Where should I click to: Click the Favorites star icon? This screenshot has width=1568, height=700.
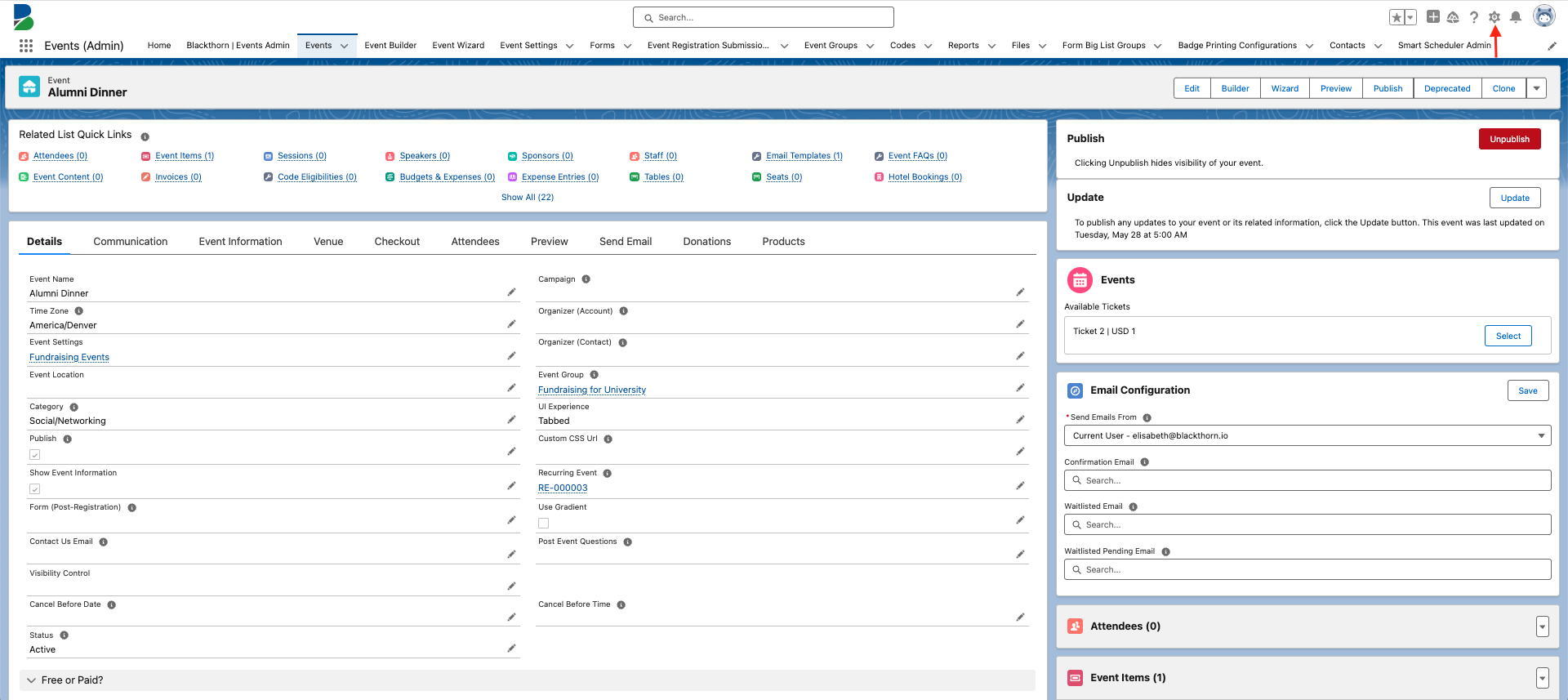point(1396,17)
